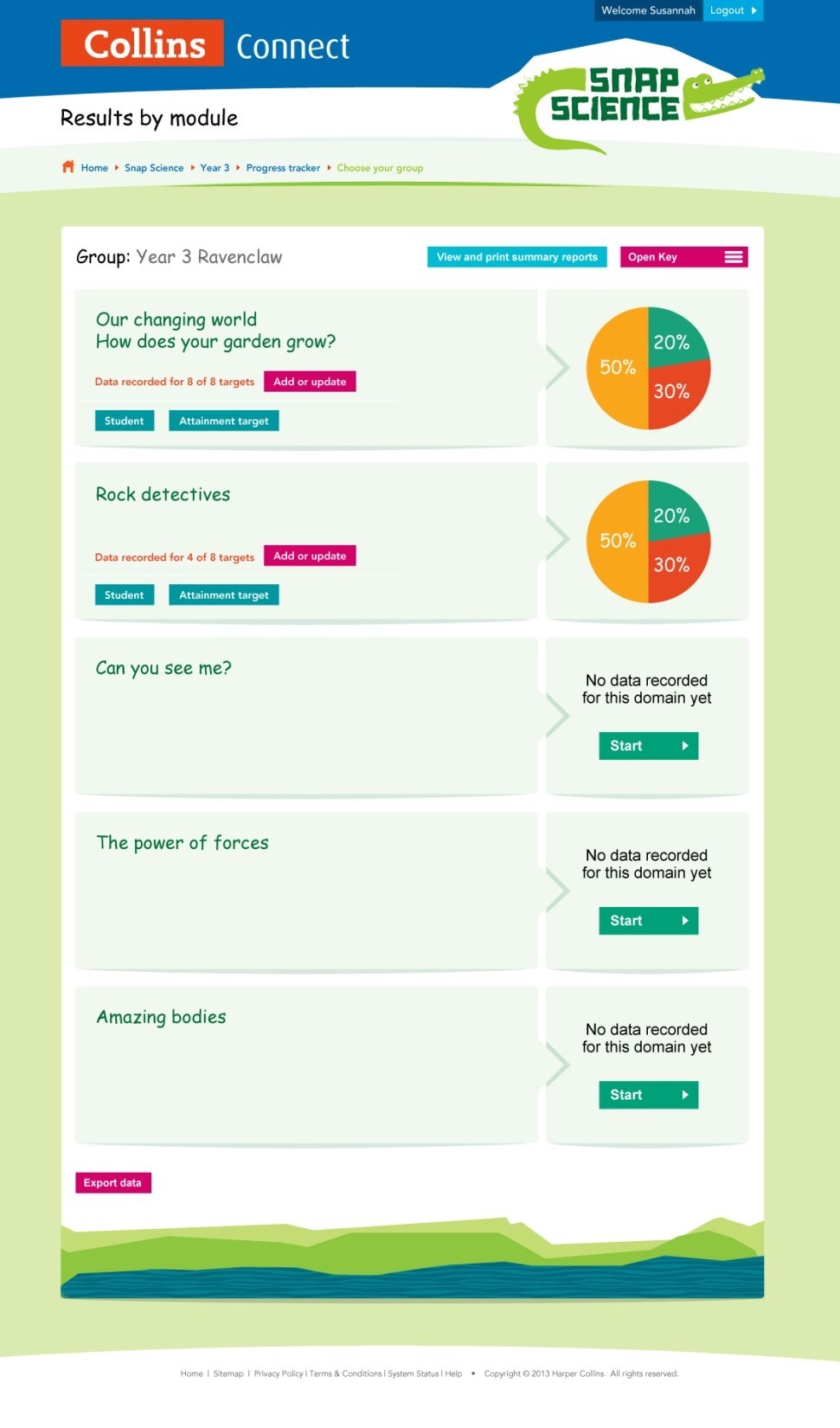Select Attainment target for Rock detectives
Screen dimensions: 840x1428
[223, 595]
